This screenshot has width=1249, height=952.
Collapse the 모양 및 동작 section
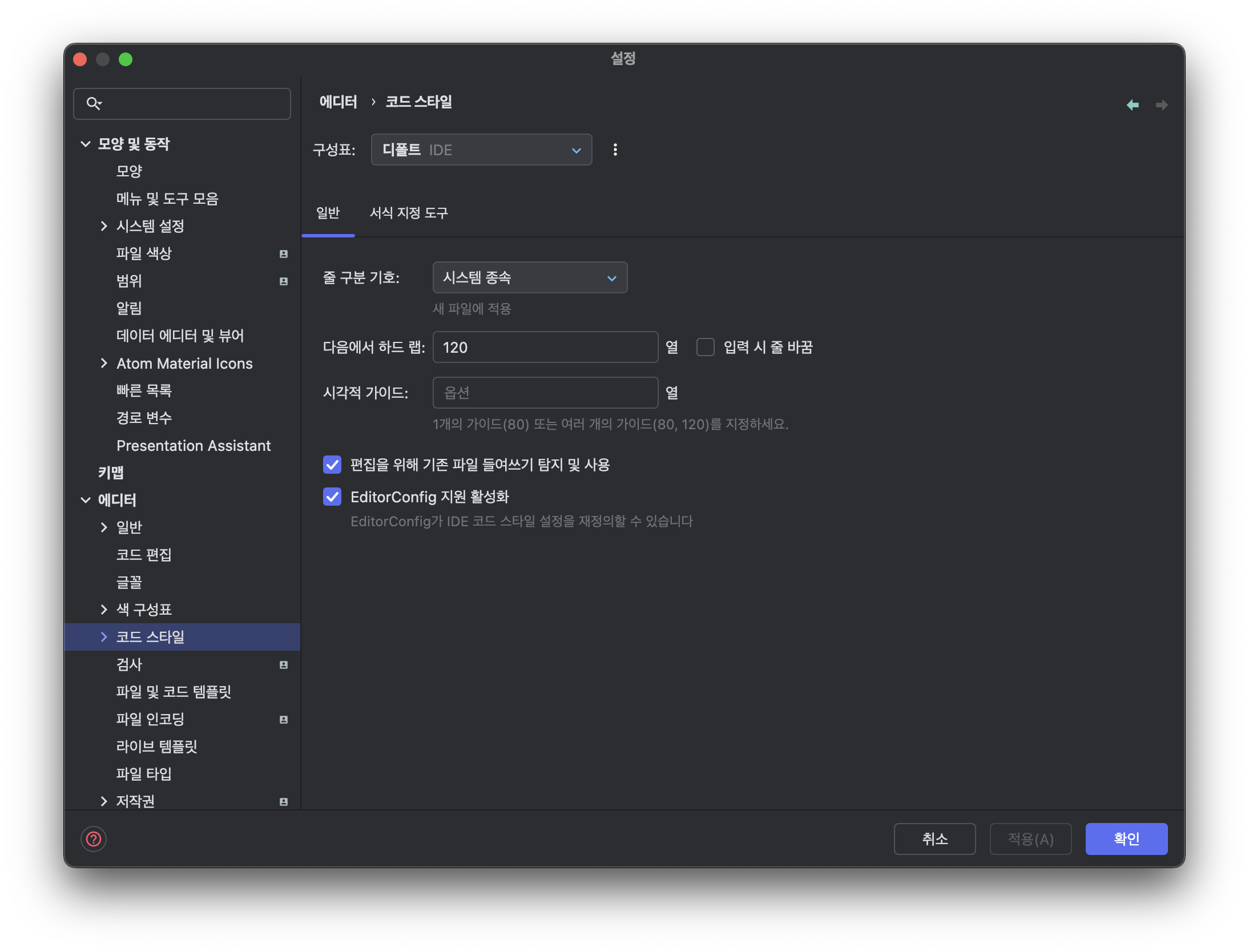point(86,144)
